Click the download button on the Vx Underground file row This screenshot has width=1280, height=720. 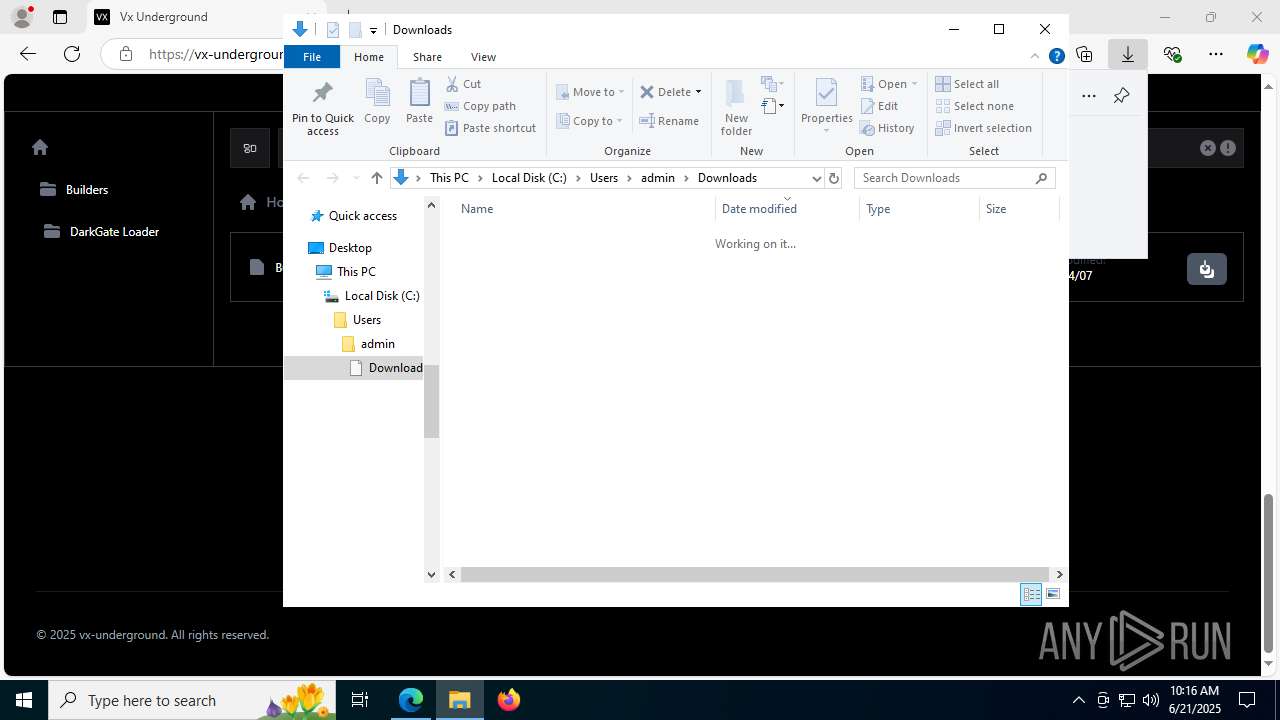click(x=1207, y=269)
